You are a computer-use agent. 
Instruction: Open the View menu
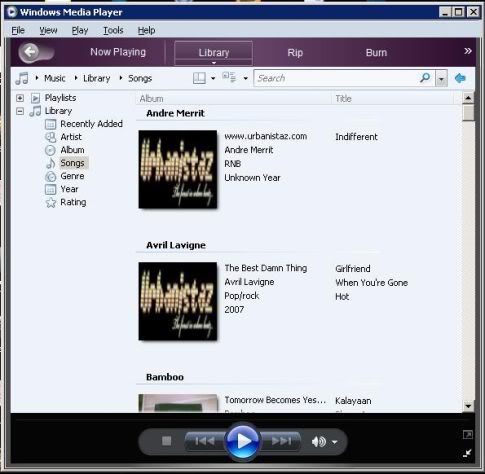tap(48, 30)
